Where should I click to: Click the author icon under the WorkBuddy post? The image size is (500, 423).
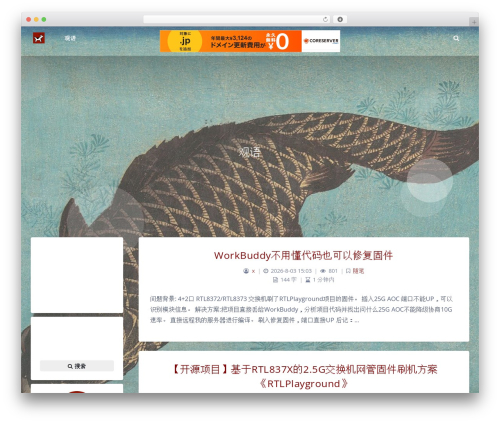pos(246,271)
